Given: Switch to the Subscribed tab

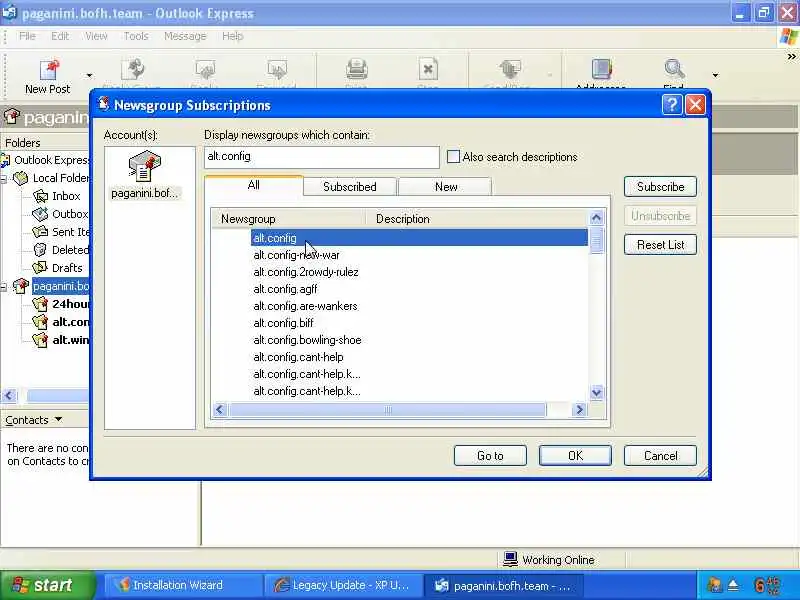Looking at the screenshot, I should pos(349,187).
